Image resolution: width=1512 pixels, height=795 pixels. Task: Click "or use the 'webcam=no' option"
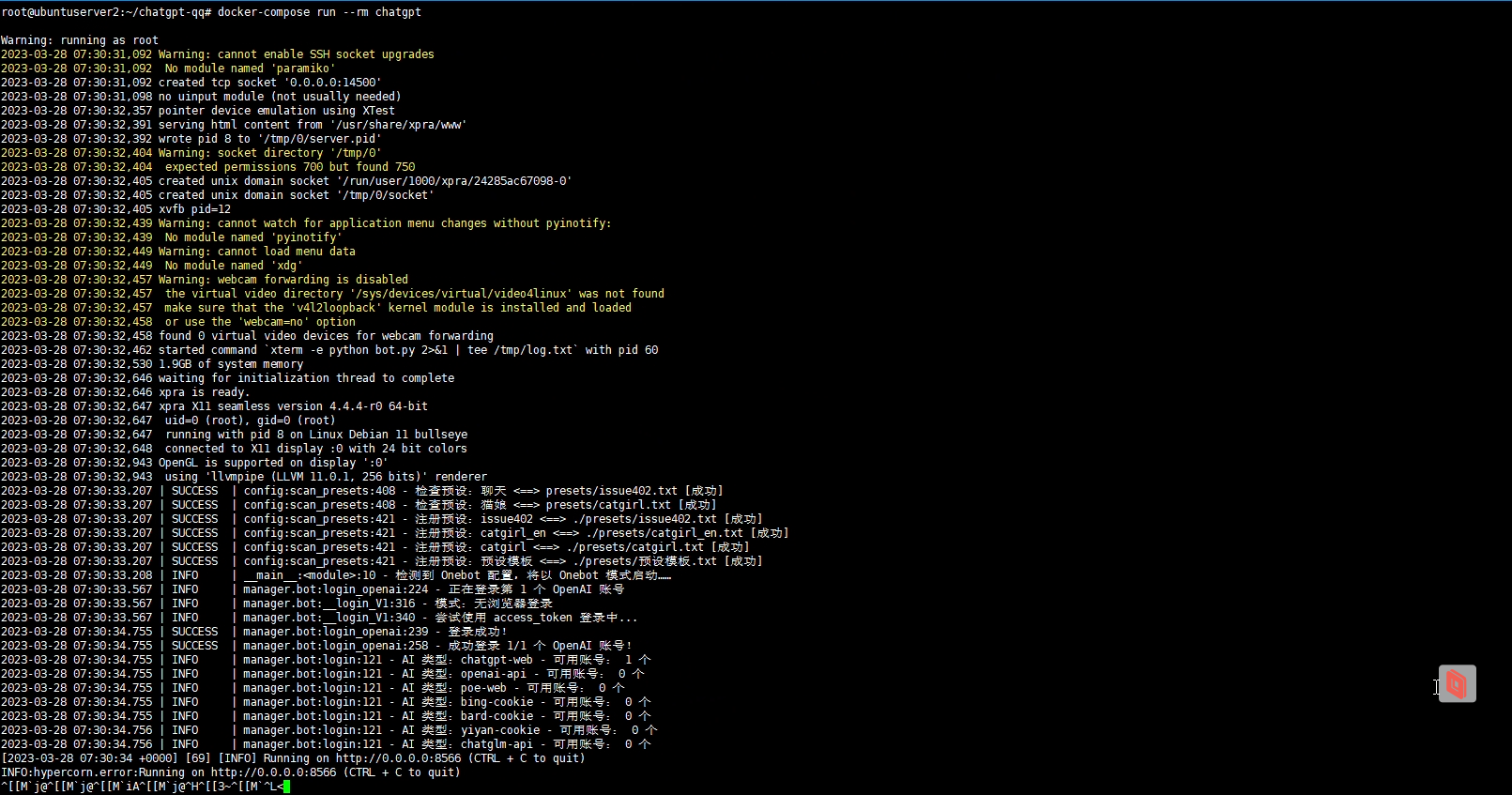(260, 322)
